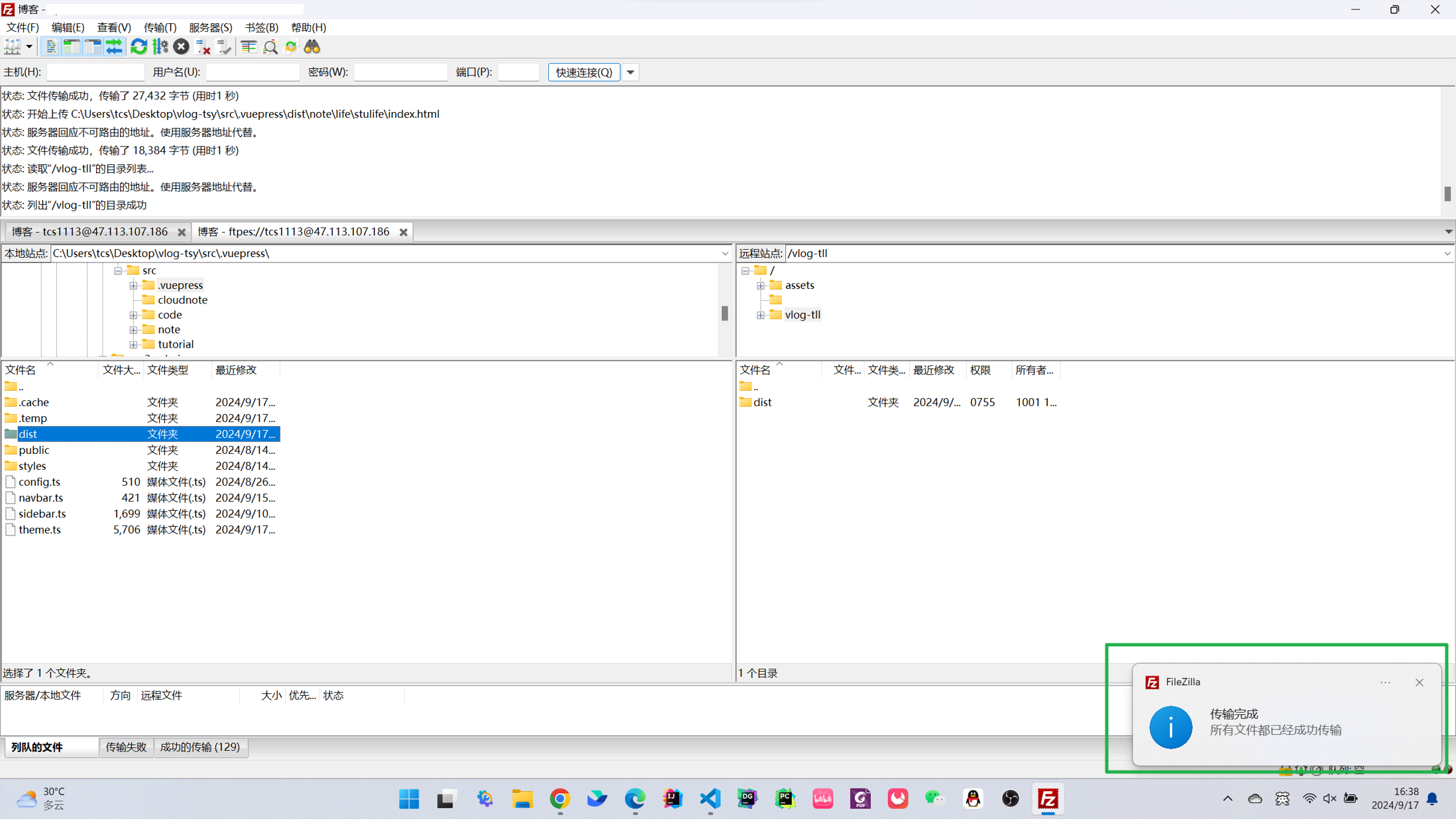Select the styles folder row
The width and height of the screenshot is (1456, 819).
point(140,466)
